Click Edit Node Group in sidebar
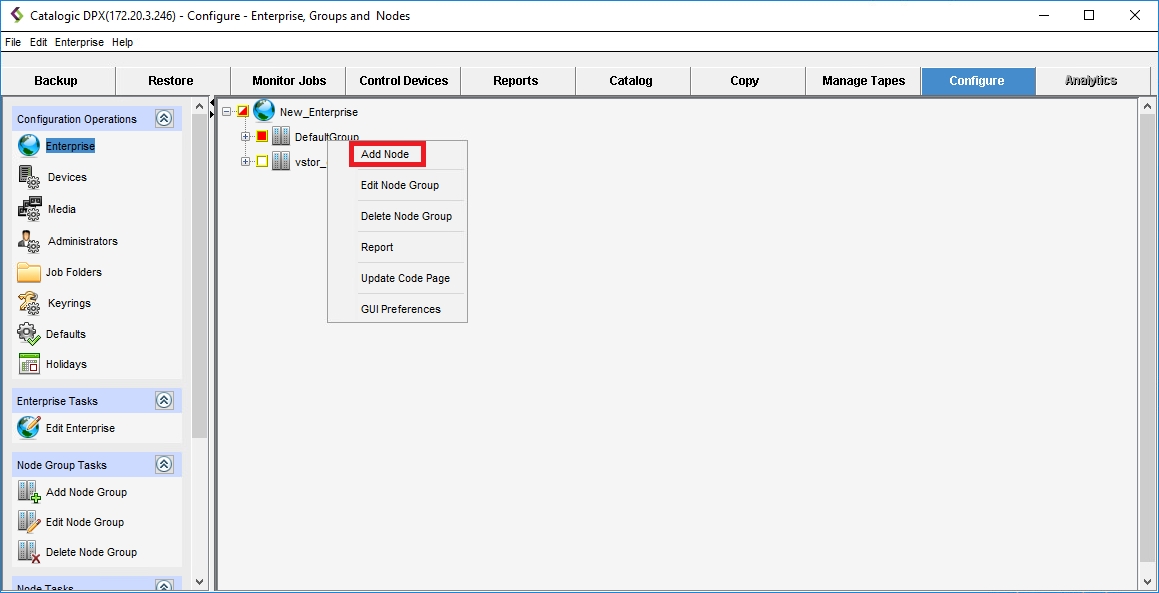This screenshot has width=1159, height=593. [85, 522]
